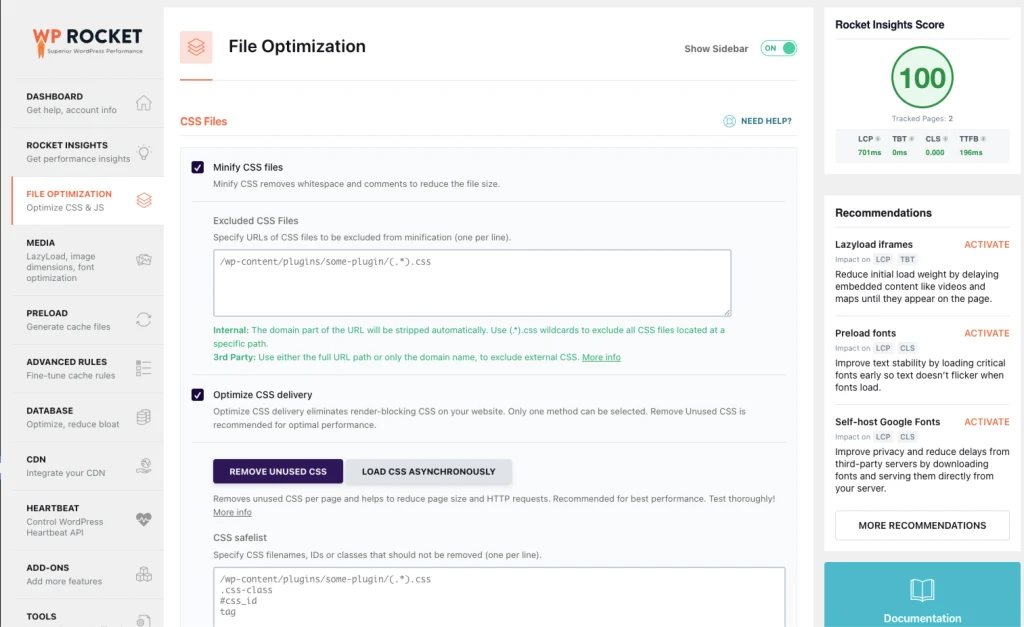Open the Advanced Rules menu section

88,368
